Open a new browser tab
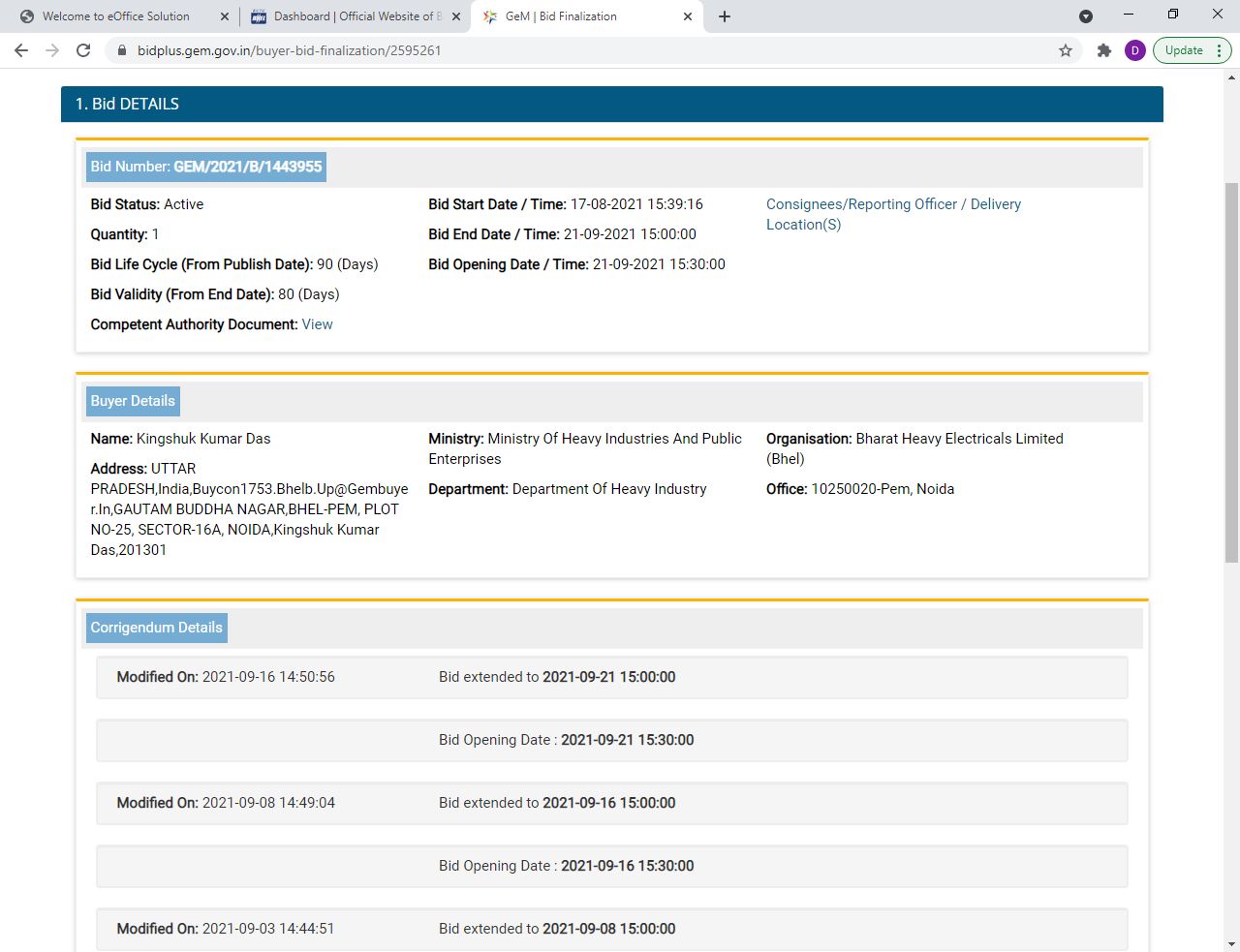 coord(725,16)
